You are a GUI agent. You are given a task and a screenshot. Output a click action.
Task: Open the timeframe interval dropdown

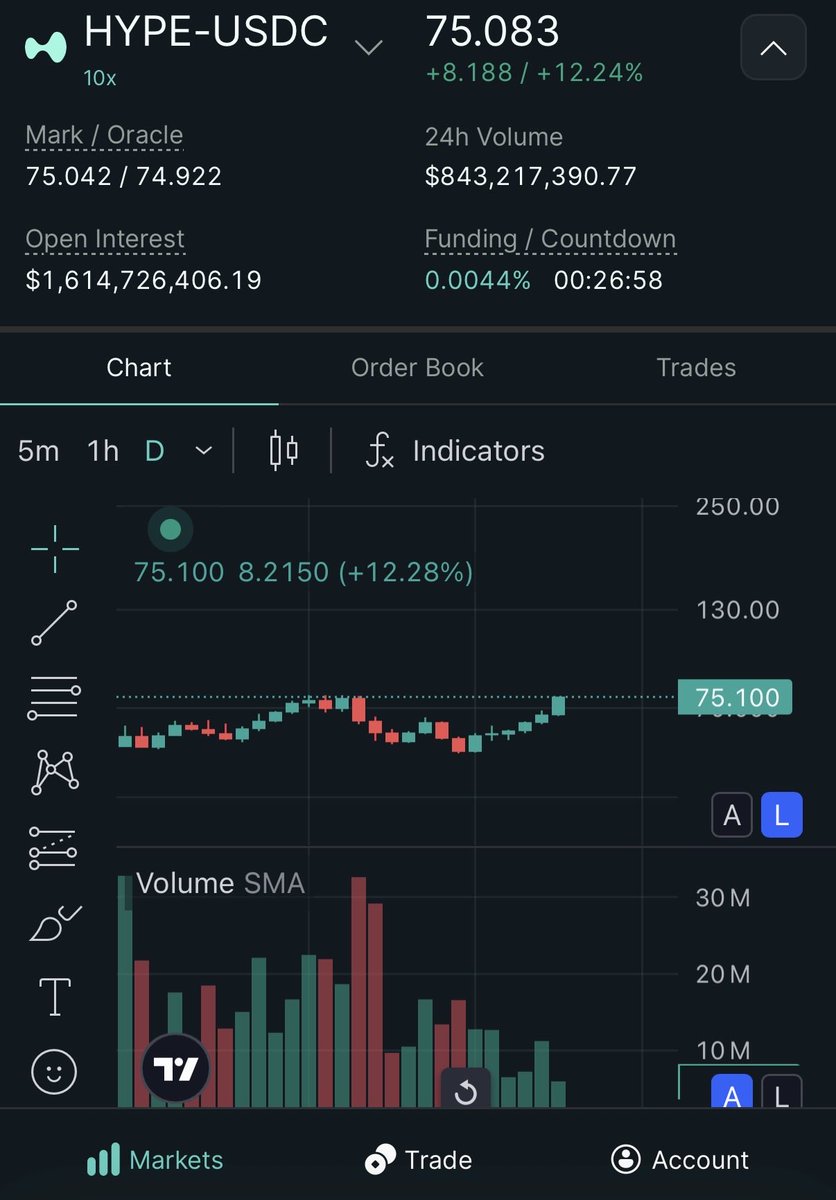(203, 451)
